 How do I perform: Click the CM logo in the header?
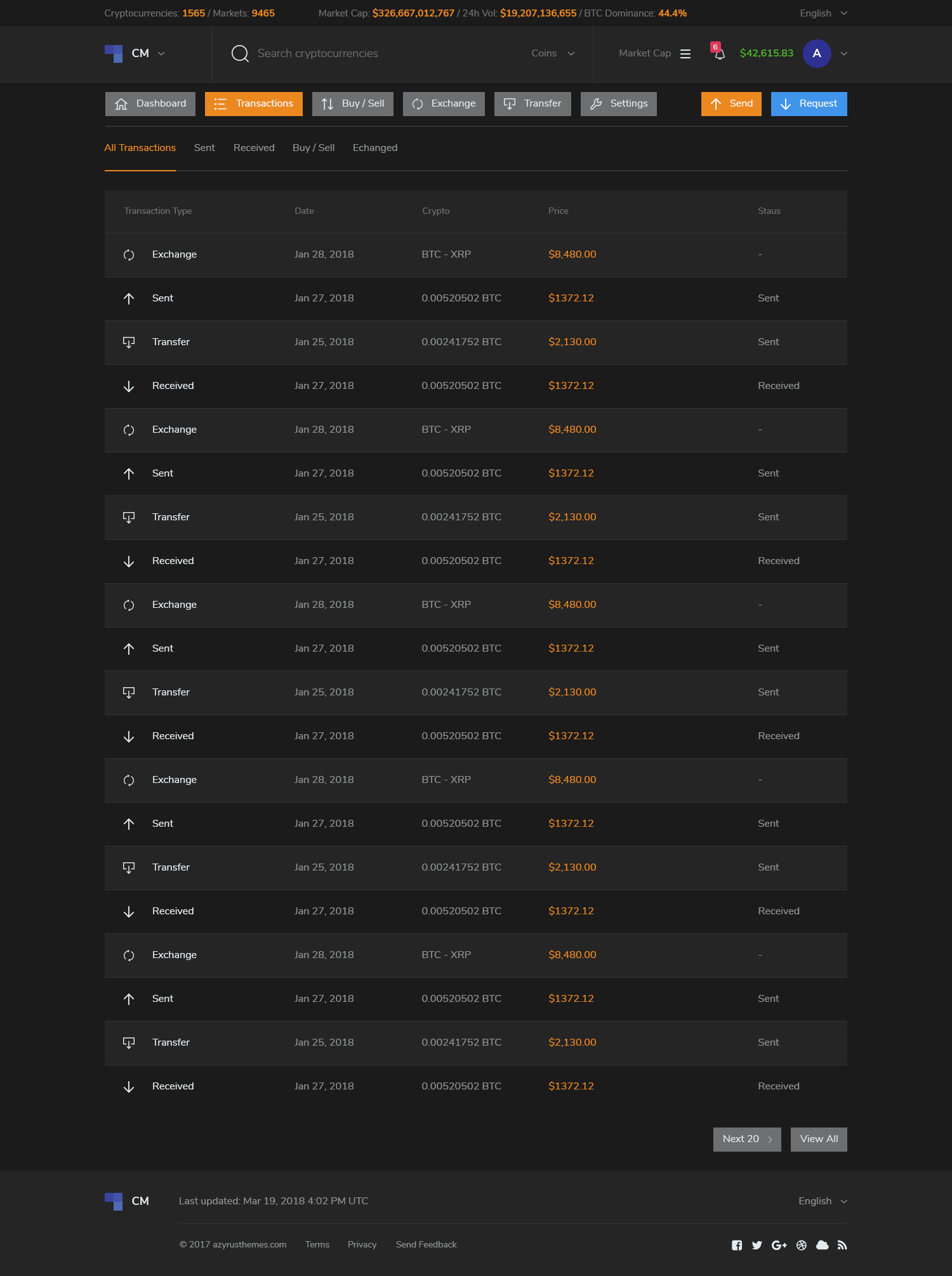click(x=114, y=53)
